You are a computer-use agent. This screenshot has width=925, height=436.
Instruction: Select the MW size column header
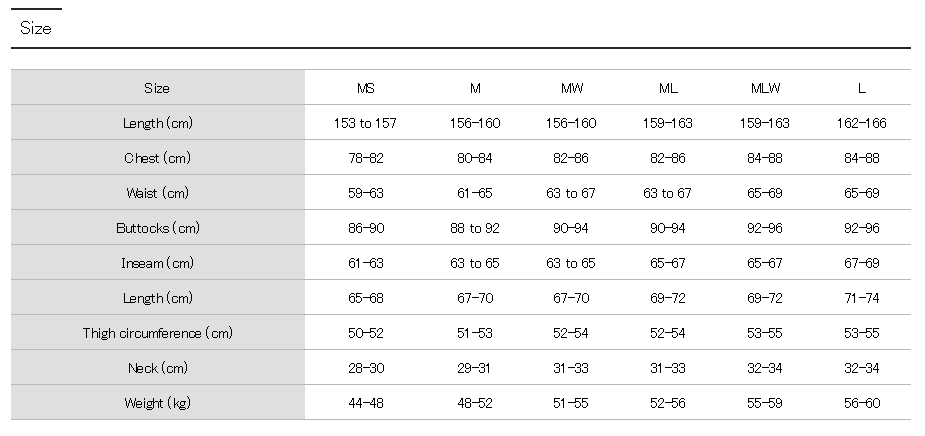coord(572,88)
